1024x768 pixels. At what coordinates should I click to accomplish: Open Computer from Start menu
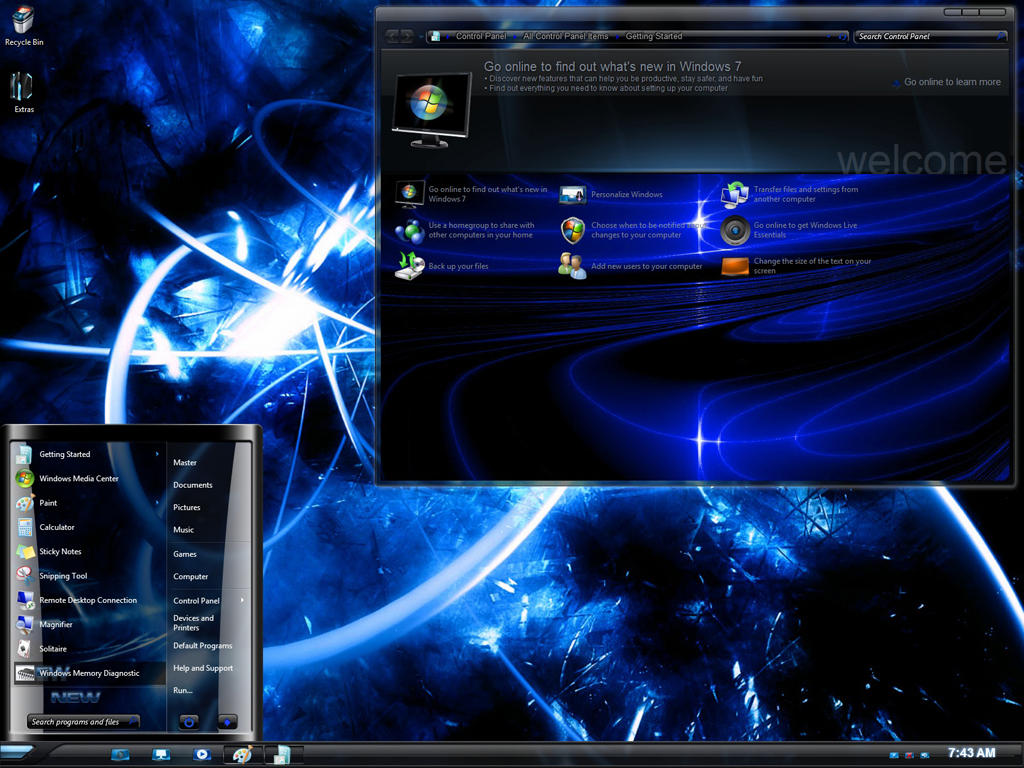(191, 577)
